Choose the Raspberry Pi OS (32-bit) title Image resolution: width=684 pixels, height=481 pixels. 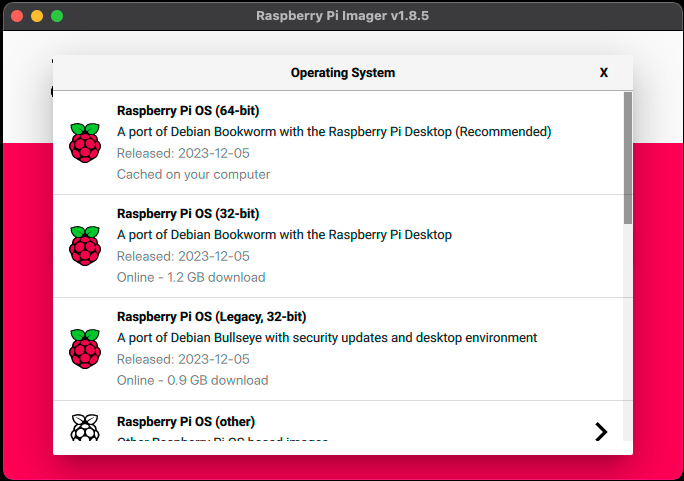(188, 214)
